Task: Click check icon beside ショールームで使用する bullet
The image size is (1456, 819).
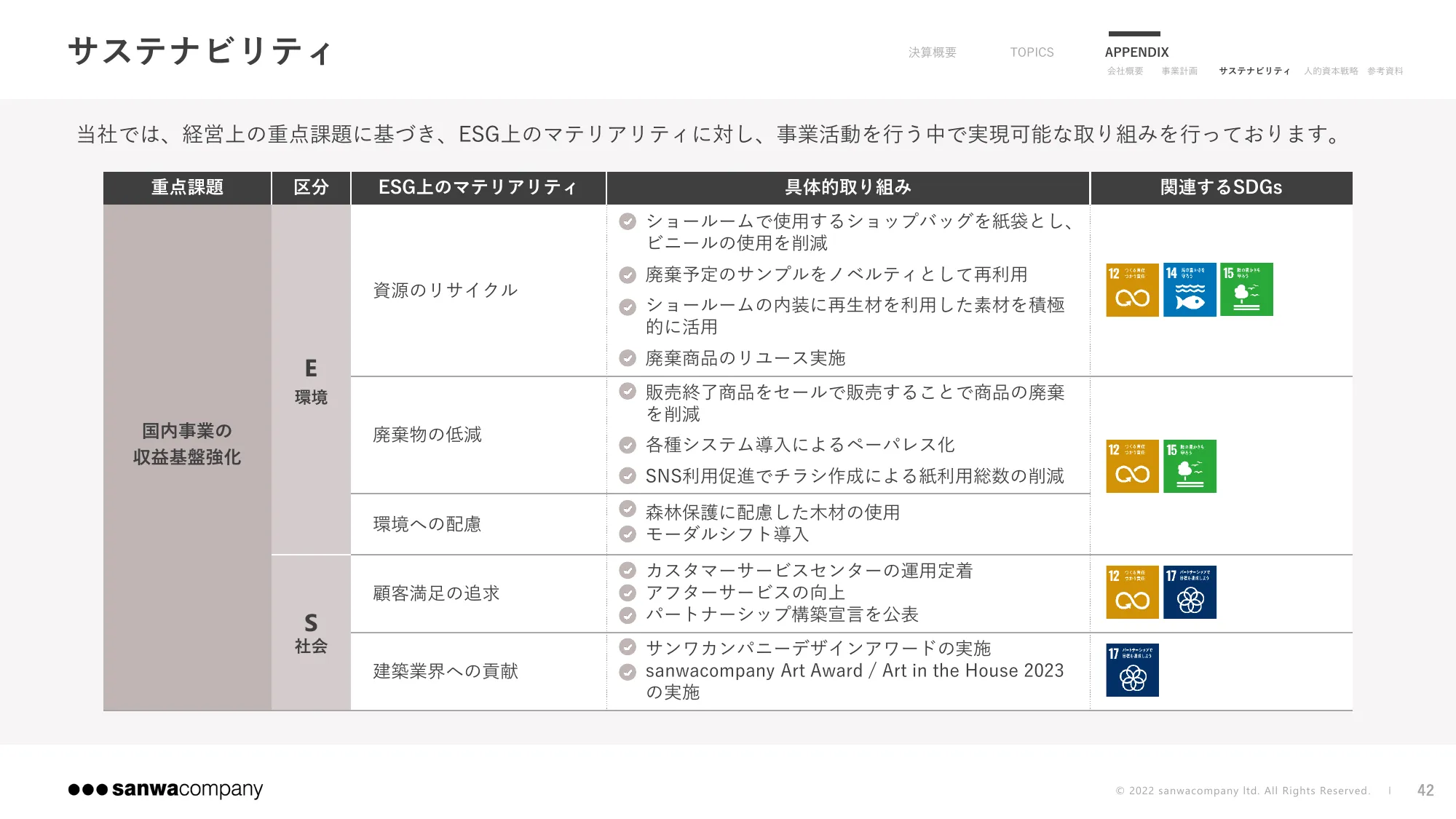Action: click(628, 221)
